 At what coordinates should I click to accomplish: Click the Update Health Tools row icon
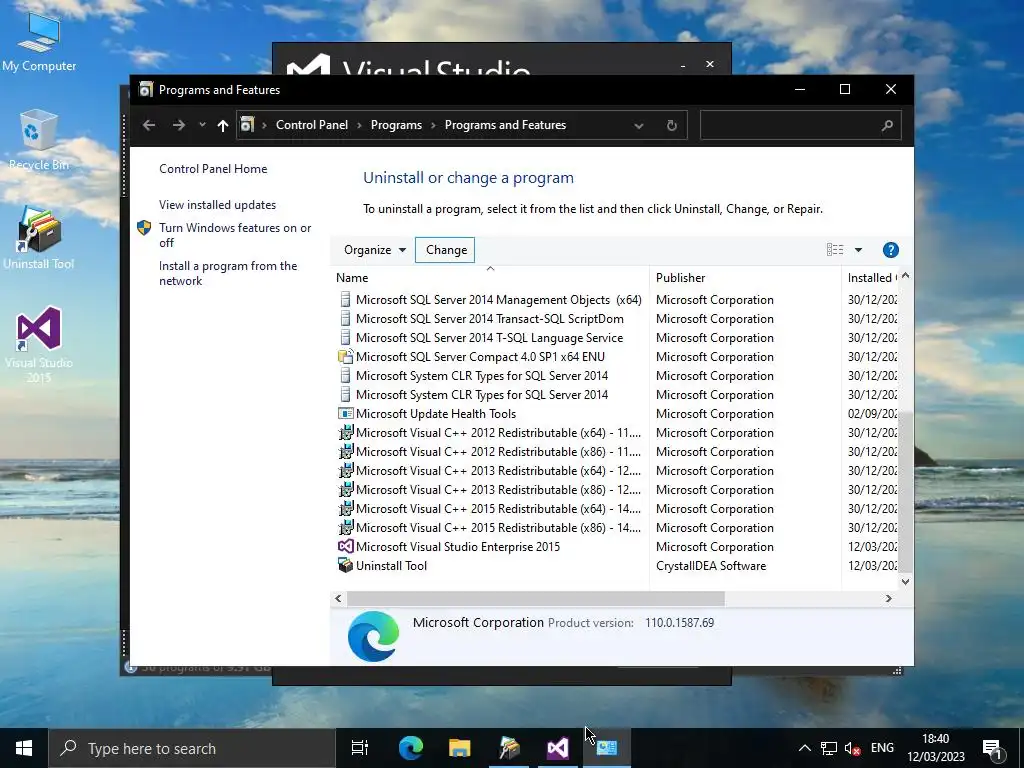coord(345,413)
